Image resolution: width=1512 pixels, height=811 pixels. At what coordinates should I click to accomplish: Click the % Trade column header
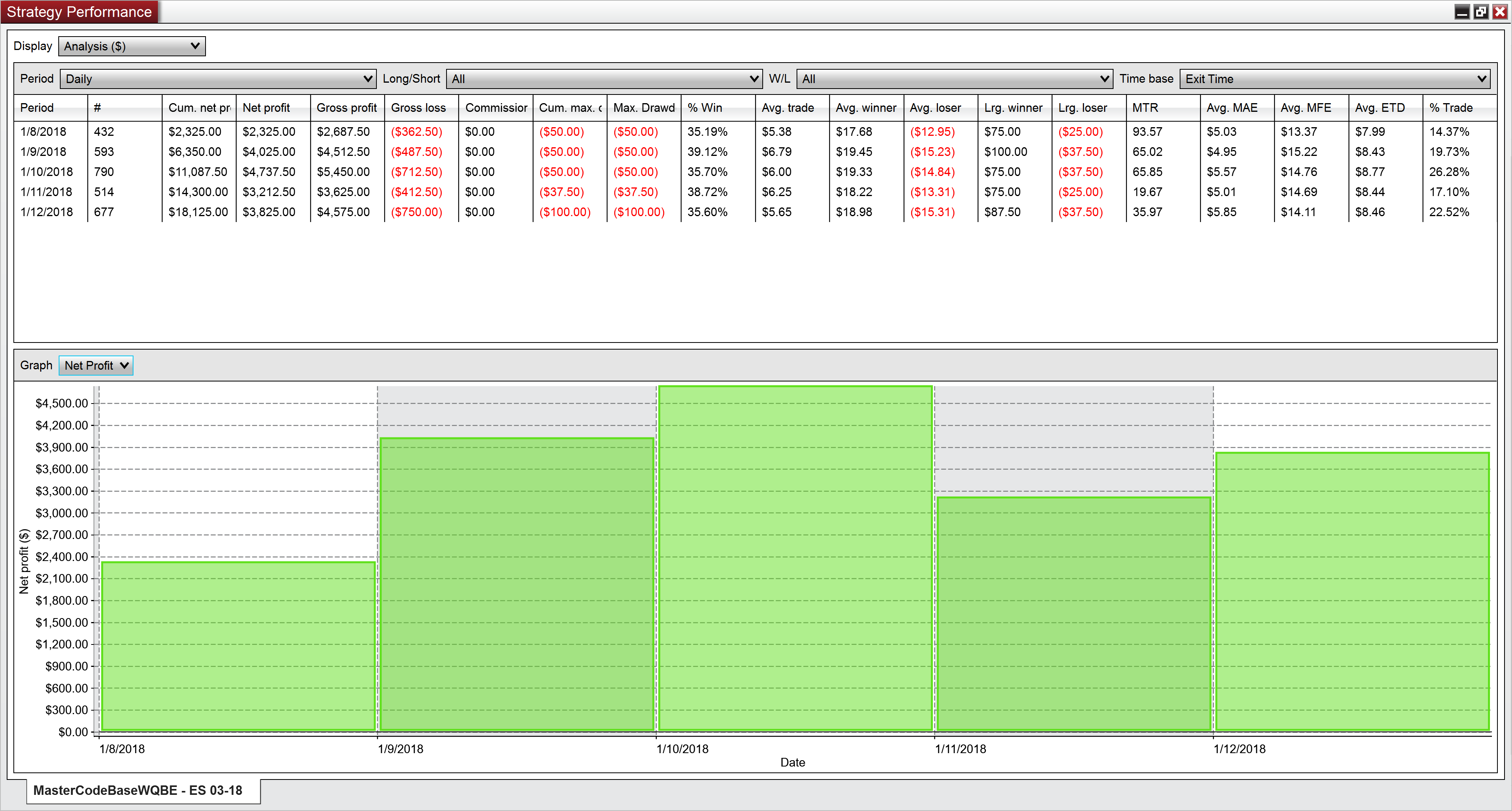click(x=1460, y=108)
